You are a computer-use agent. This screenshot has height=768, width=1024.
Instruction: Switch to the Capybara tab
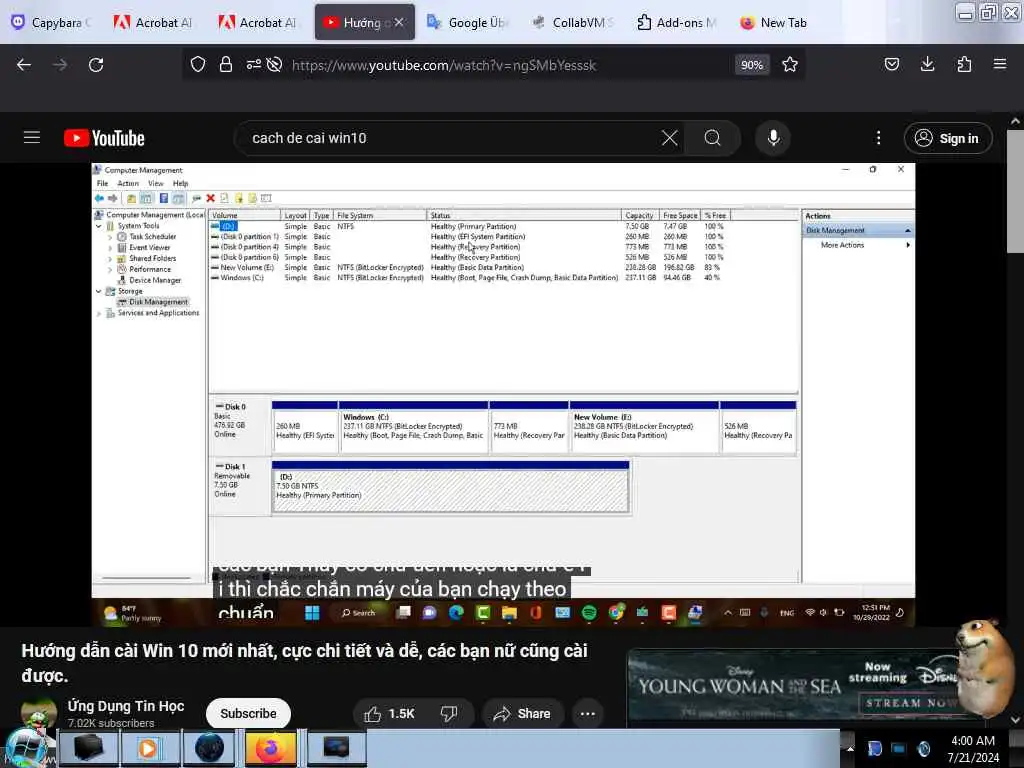51,22
